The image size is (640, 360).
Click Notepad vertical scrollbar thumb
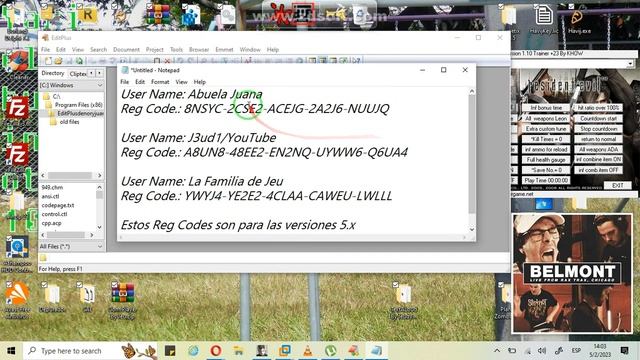(472, 155)
